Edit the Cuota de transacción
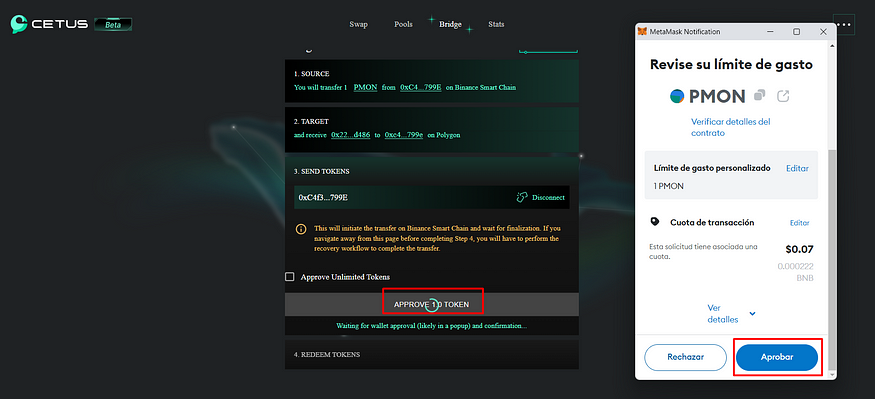Screen dimensions: 875x399 (799, 223)
